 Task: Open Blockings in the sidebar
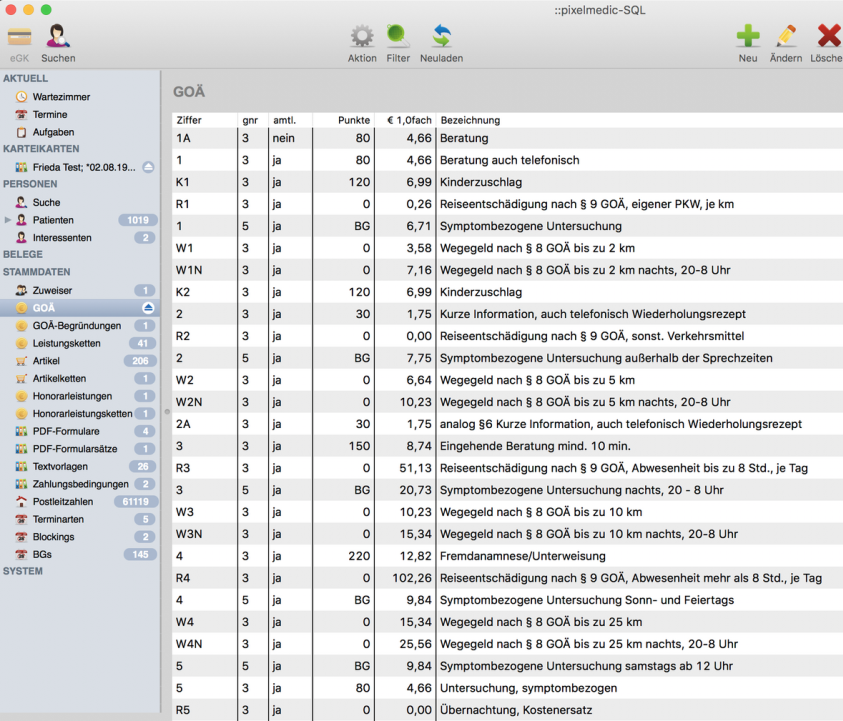[53, 537]
